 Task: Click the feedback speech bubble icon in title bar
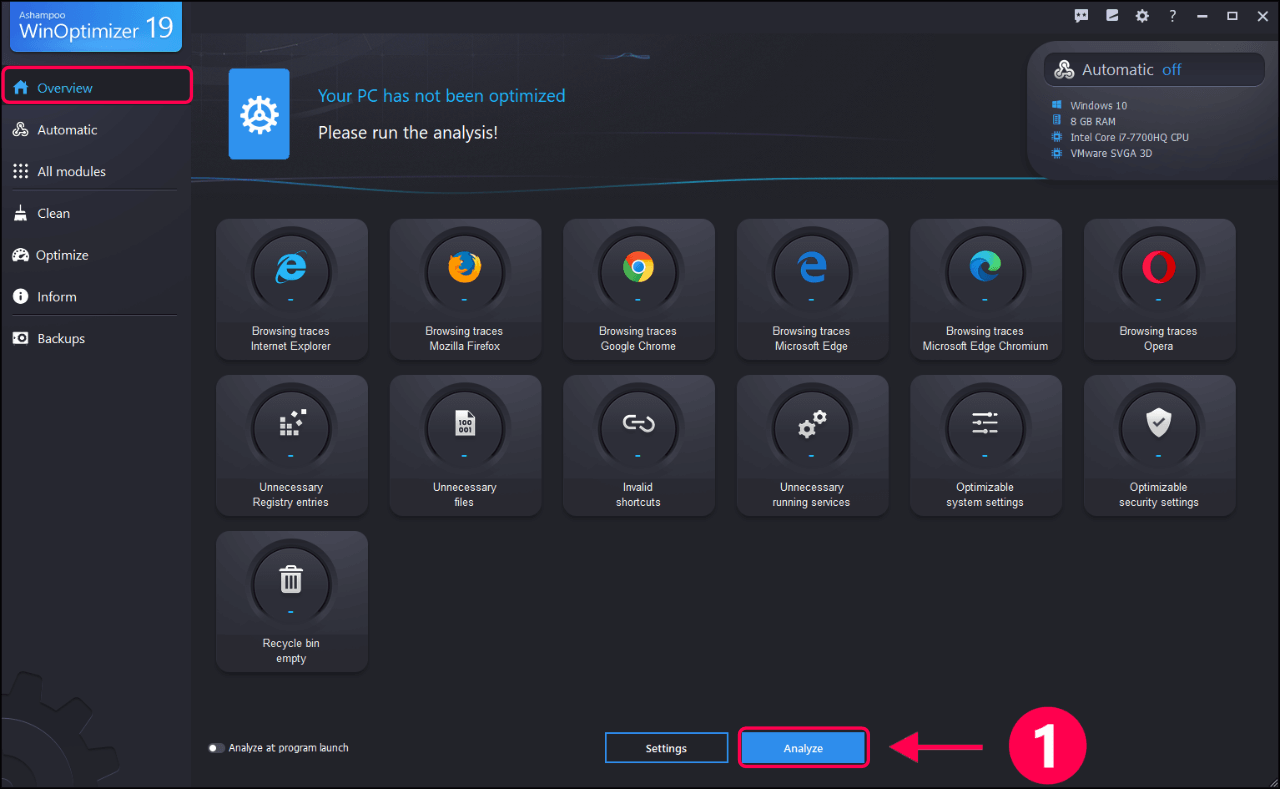(1081, 16)
